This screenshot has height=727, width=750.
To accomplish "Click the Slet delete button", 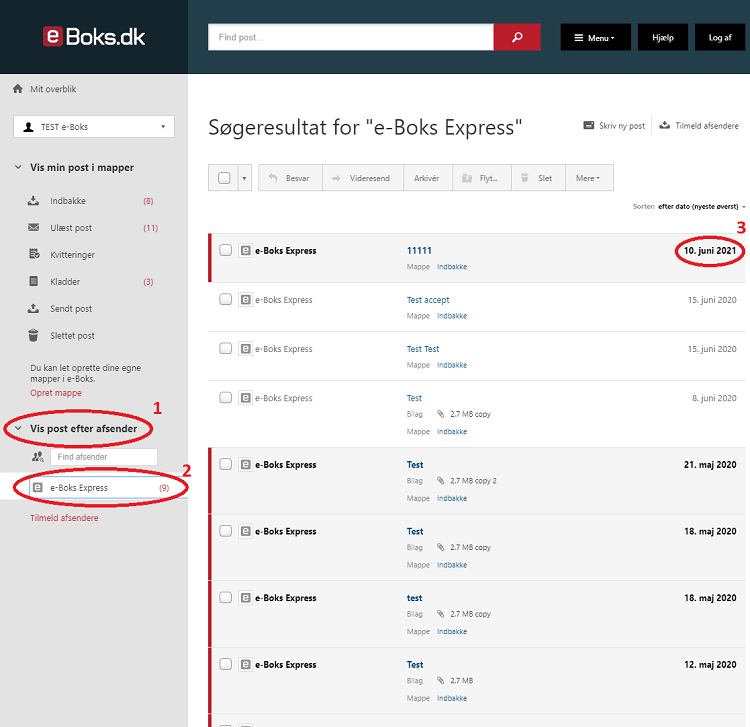I will coord(539,178).
